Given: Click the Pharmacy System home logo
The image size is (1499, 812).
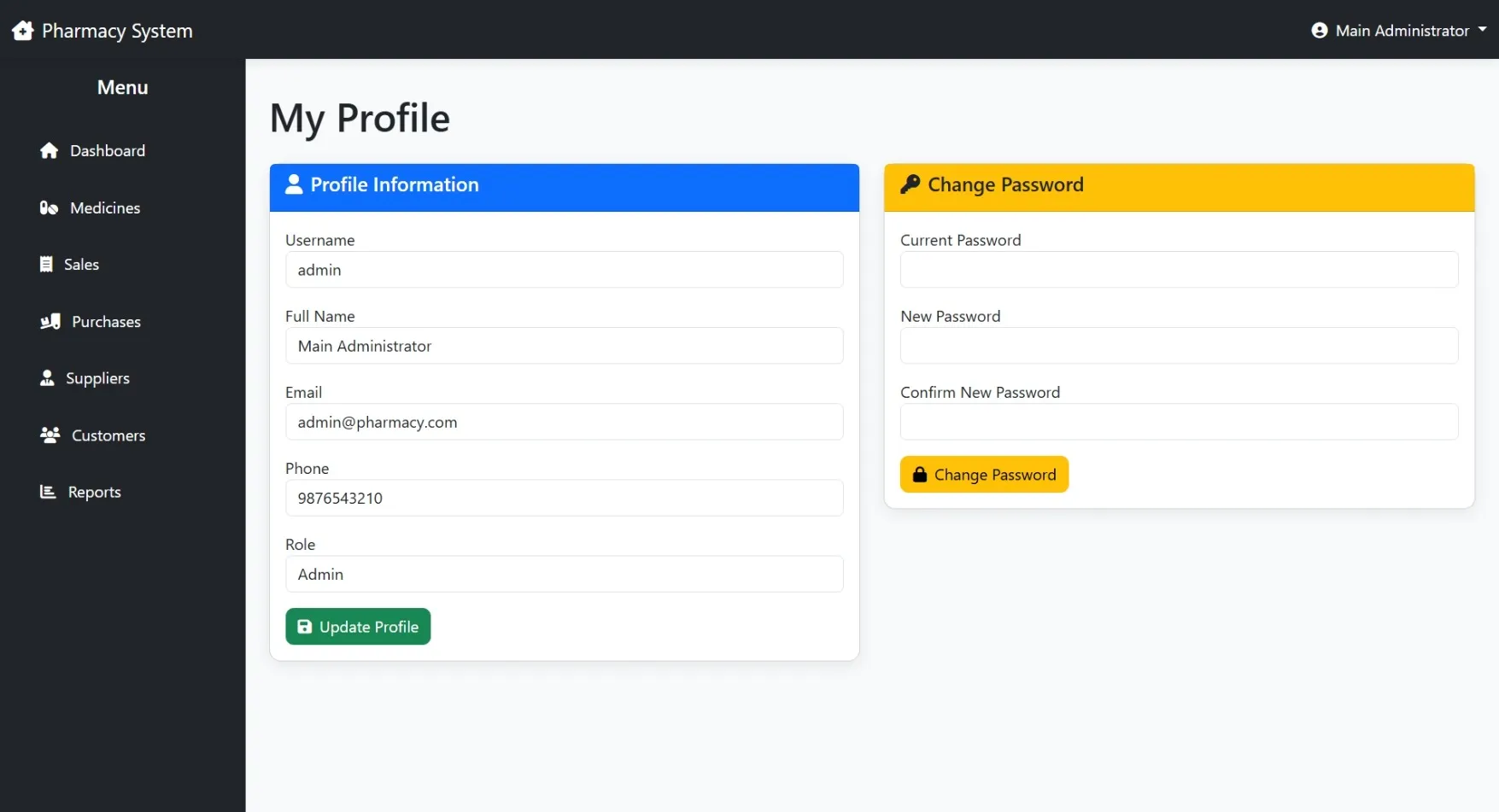Looking at the screenshot, I should pos(23,30).
